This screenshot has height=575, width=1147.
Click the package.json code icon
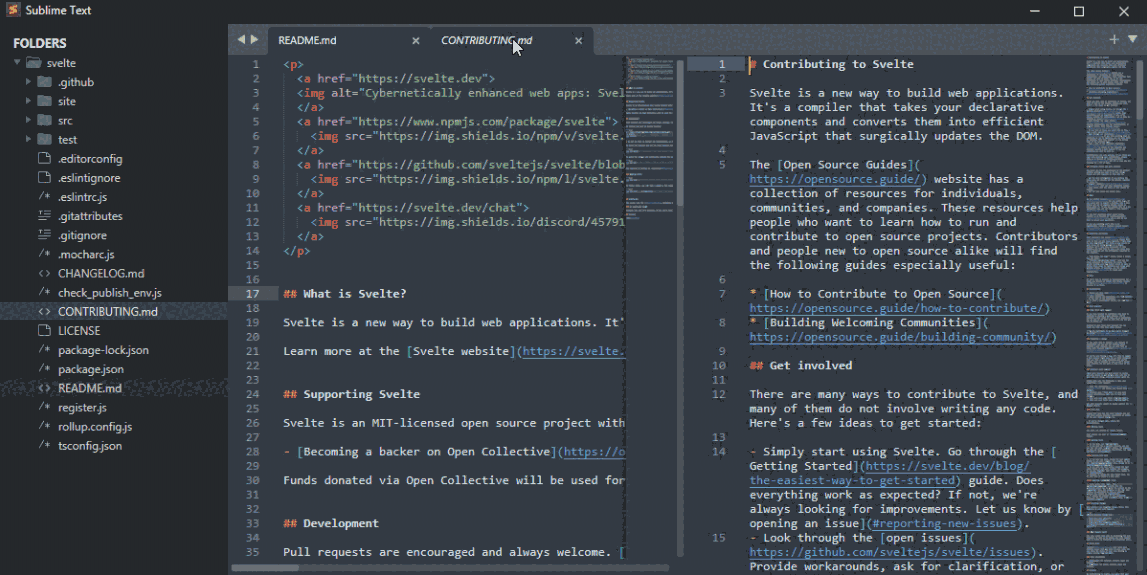pyautogui.click(x=45, y=369)
